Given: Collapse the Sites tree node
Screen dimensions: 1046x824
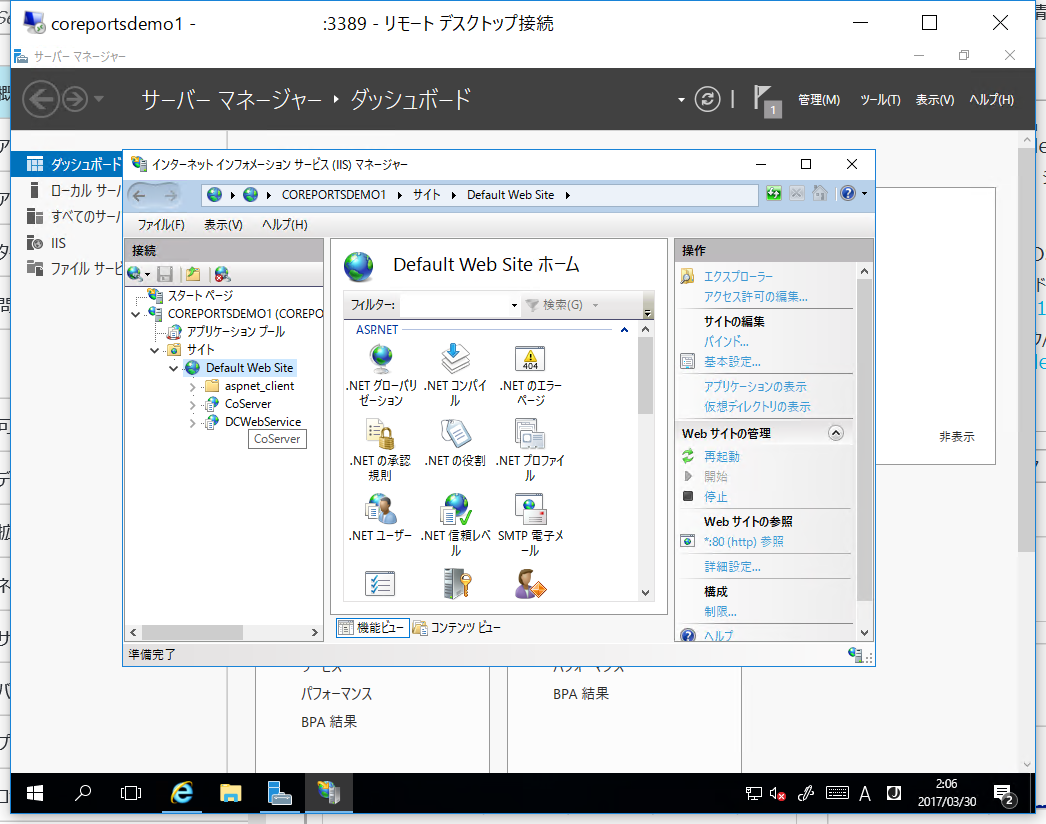Looking at the screenshot, I should [155, 350].
